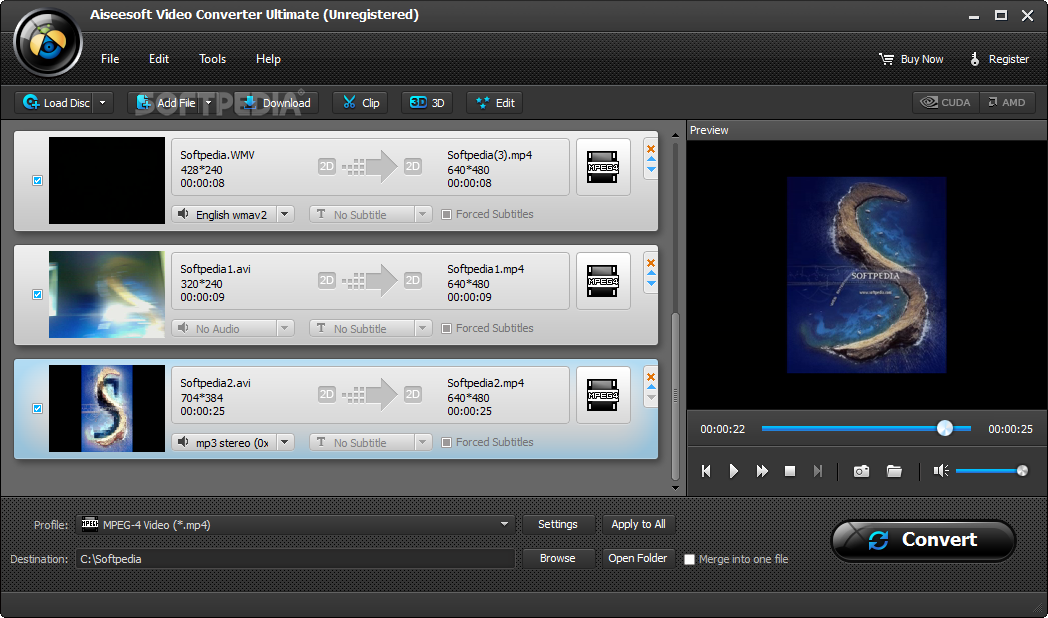The height and width of the screenshot is (618, 1048).
Task: Select the Softpedia1.avi thumbnail
Action: [x=107, y=295]
